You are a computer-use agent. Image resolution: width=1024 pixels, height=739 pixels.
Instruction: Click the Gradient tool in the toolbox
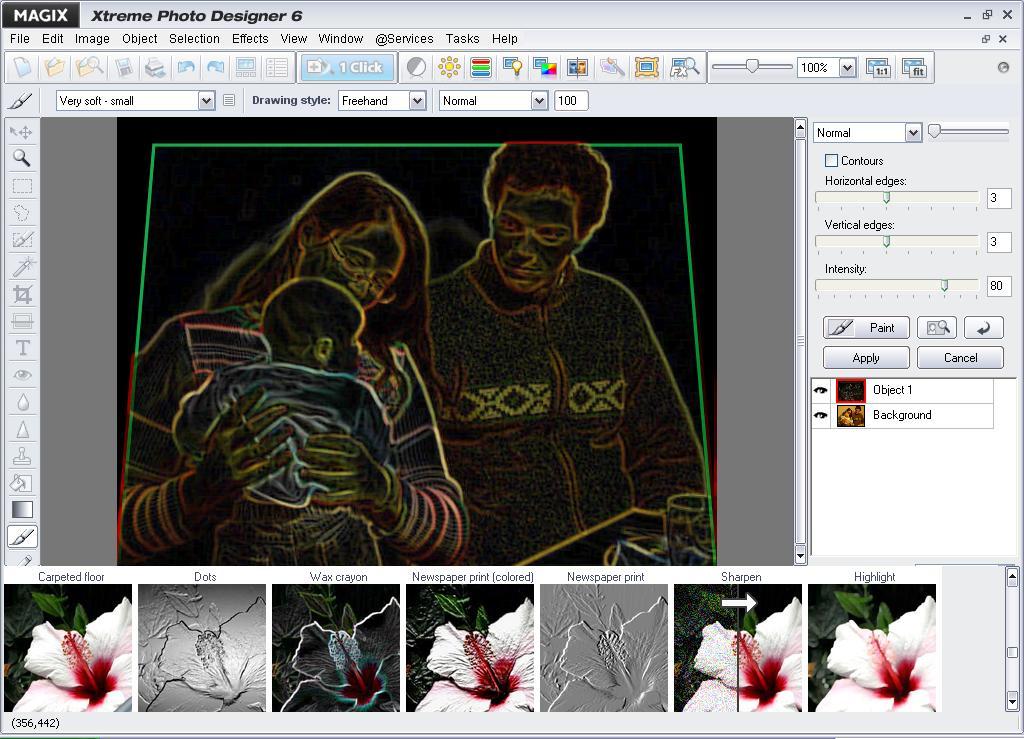pos(22,508)
